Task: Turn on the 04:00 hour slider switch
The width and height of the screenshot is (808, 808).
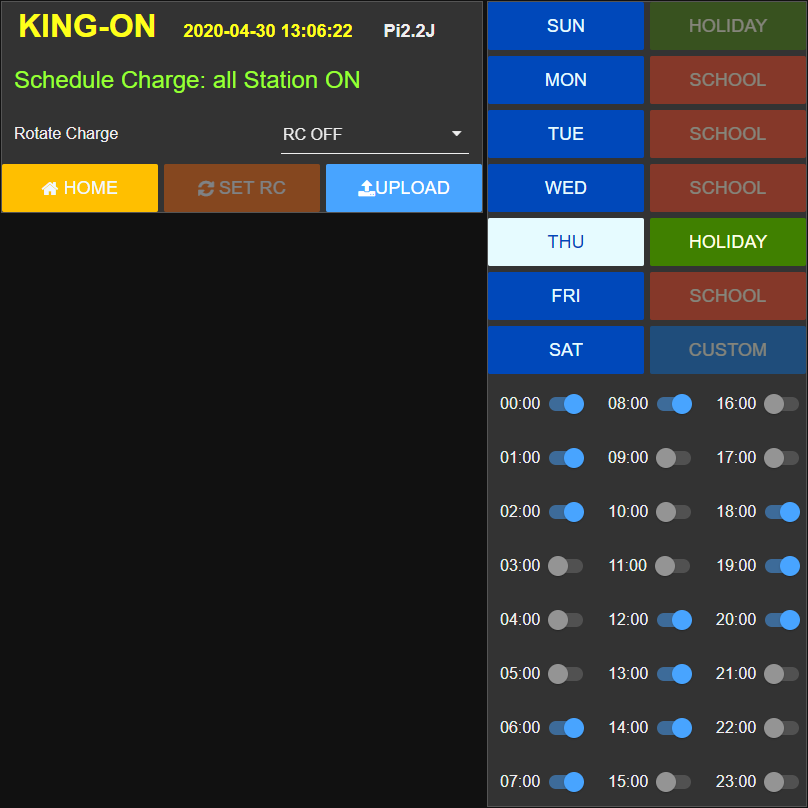Action: point(565,620)
